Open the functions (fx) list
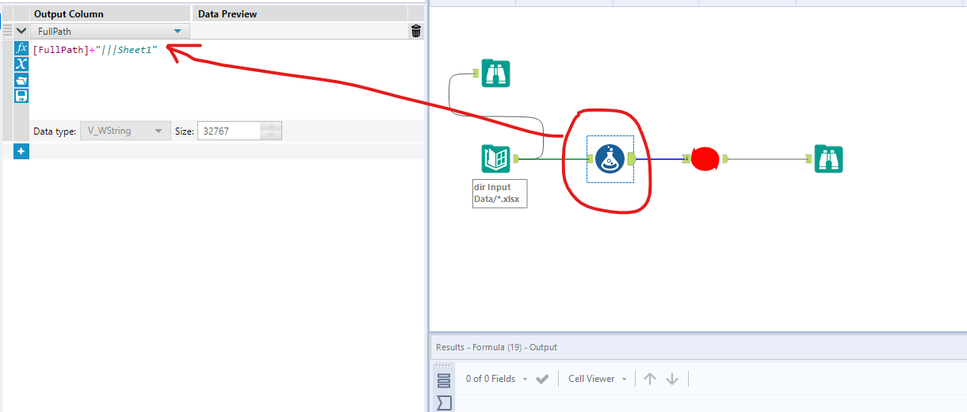 point(22,49)
